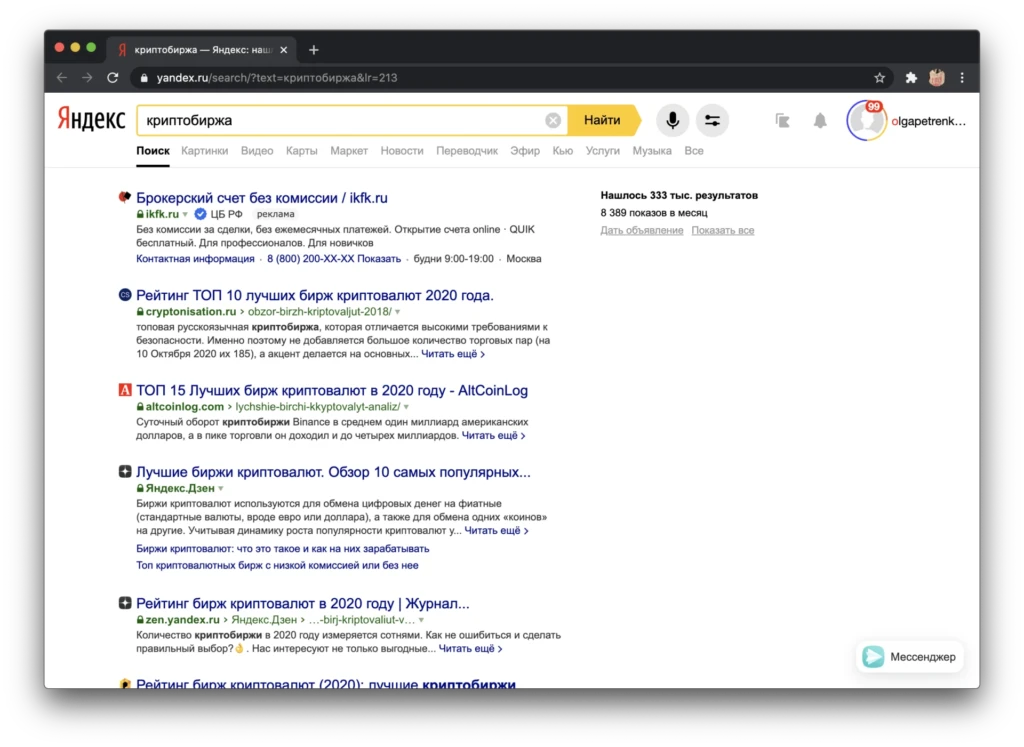Image resolution: width=1024 pixels, height=747 pixels.
Task: Open Chrome three-dot menu
Action: click(x=962, y=78)
